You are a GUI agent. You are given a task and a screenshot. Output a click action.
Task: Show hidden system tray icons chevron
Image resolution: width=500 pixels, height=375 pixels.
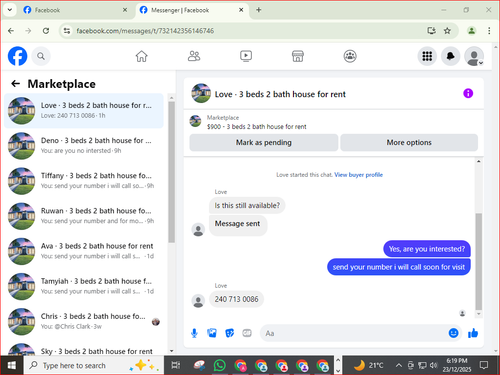click(x=399, y=365)
